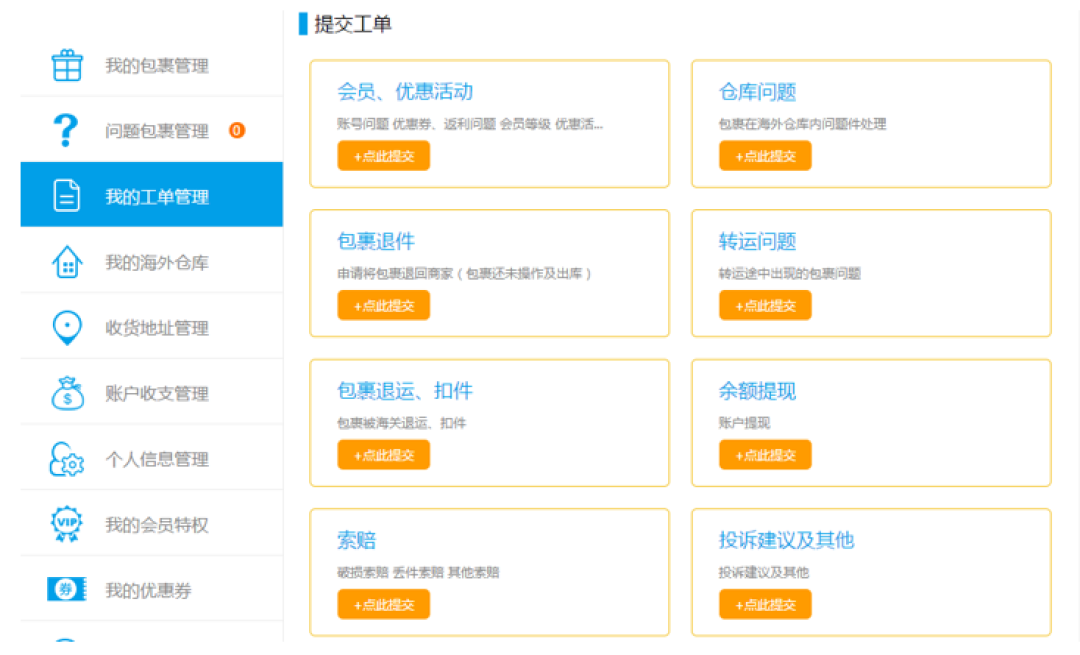Click the 包裹退运、扣件 card title
This screenshot has width=1080, height=655.
(405, 391)
